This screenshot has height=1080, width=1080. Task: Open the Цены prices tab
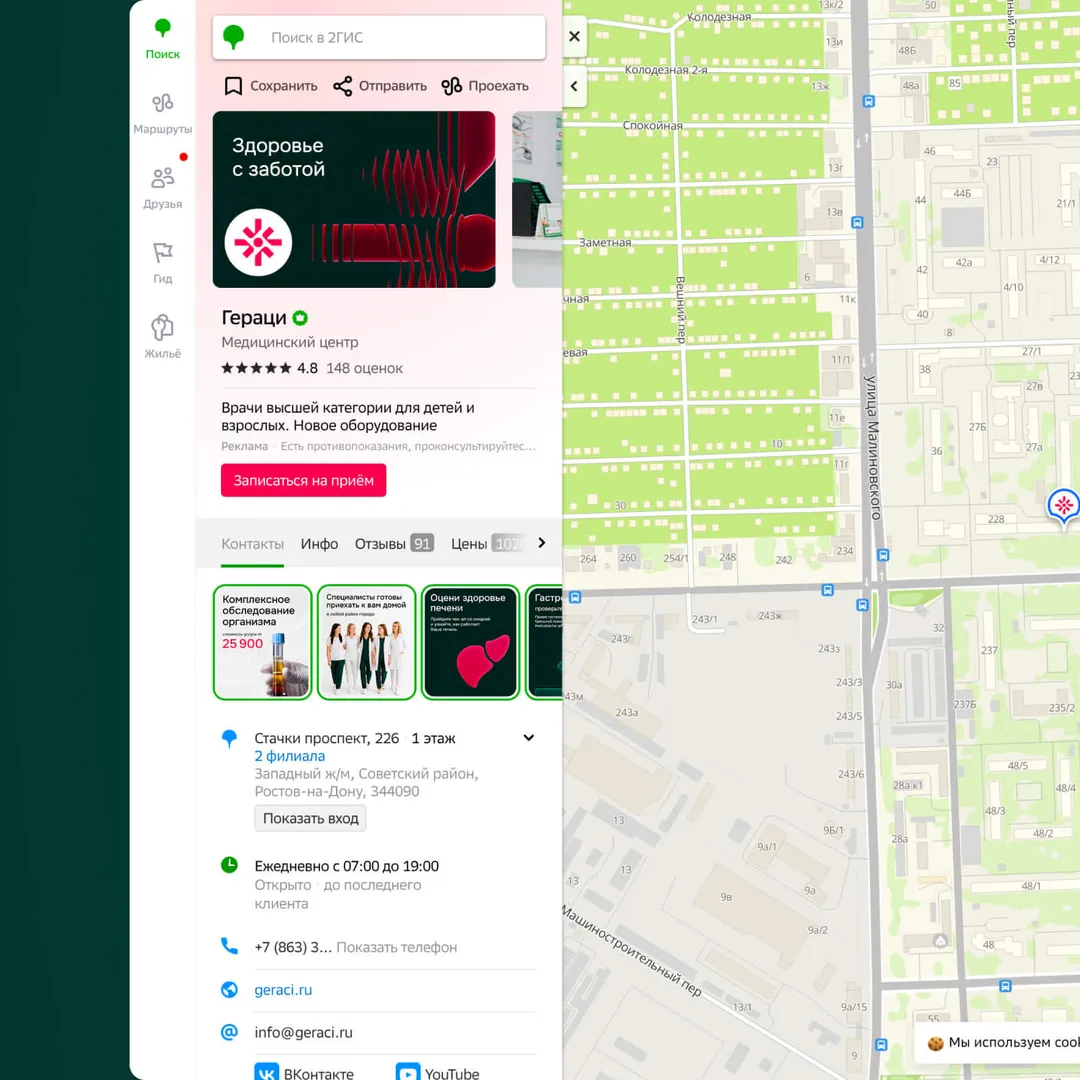coord(488,544)
